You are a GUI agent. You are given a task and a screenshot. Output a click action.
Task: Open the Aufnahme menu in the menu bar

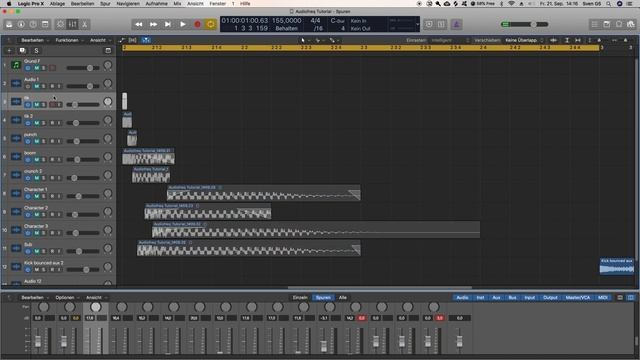click(x=157, y=4)
